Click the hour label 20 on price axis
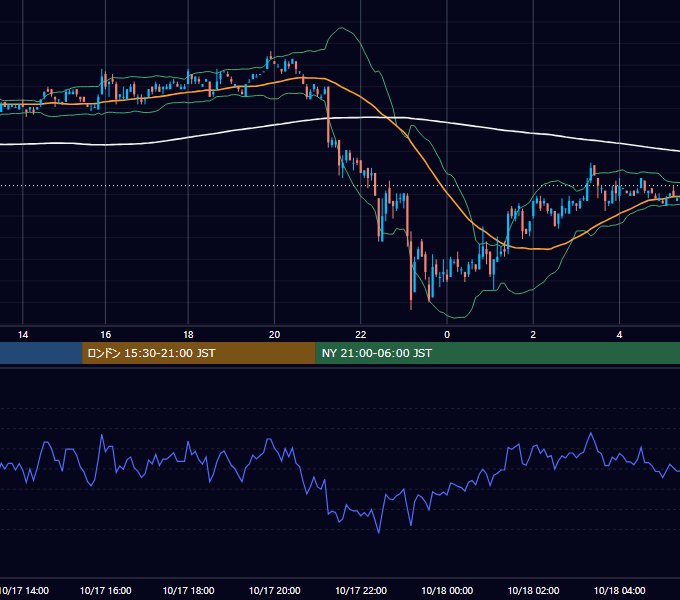Screen dimensions: 680x600 point(275,335)
